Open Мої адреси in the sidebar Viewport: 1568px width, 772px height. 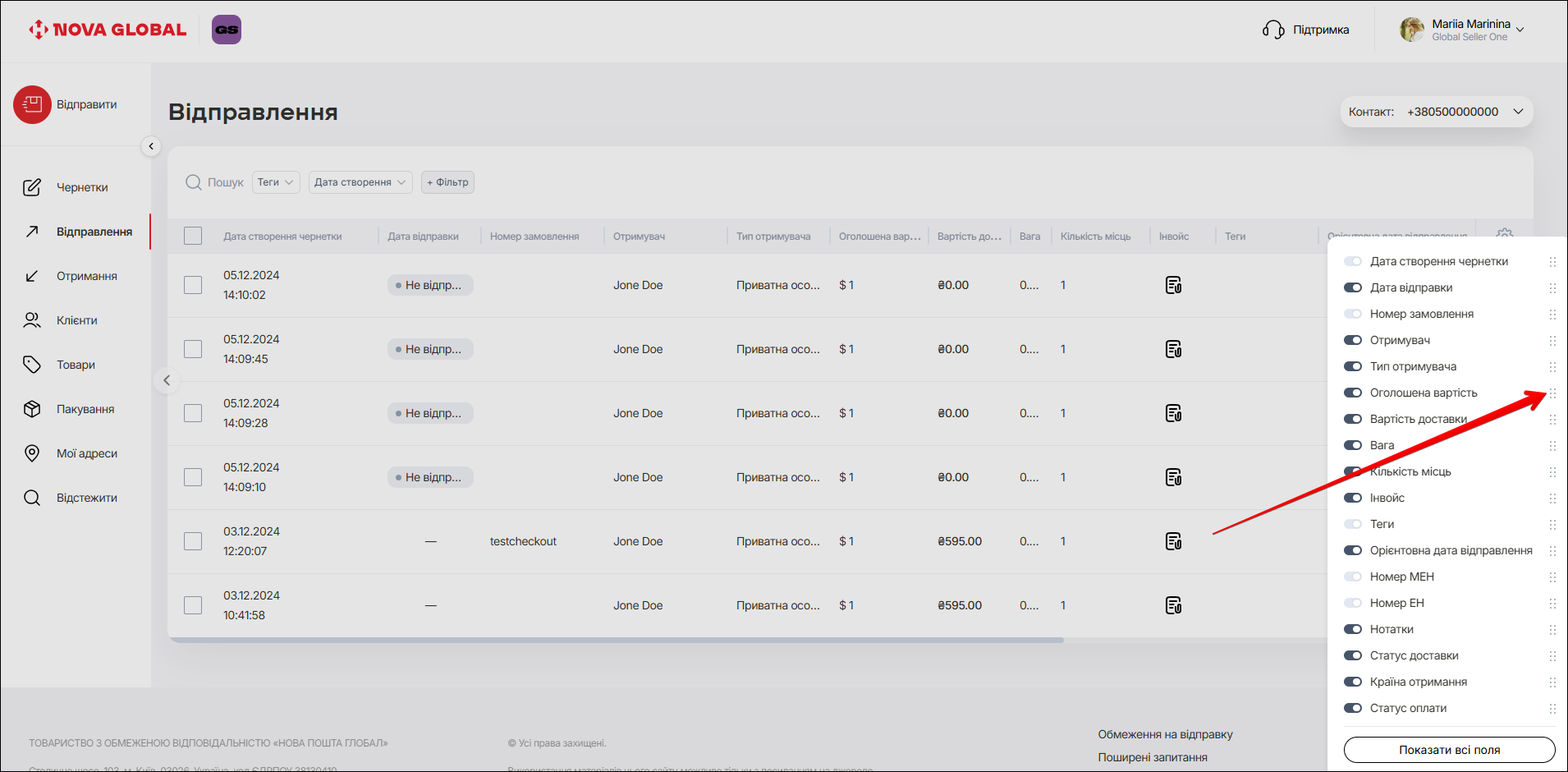point(86,454)
